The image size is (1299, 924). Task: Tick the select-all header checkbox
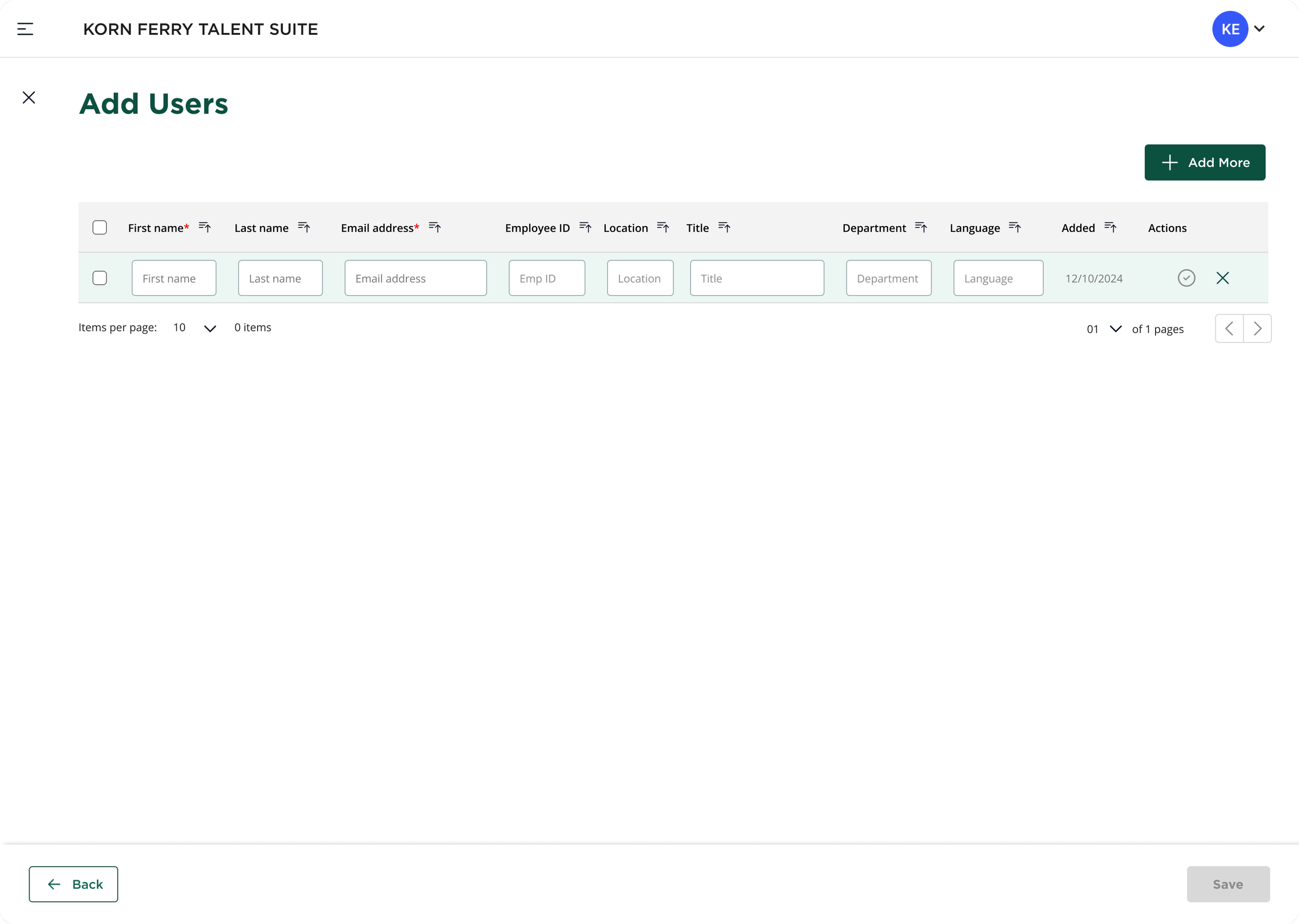click(x=100, y=228)
